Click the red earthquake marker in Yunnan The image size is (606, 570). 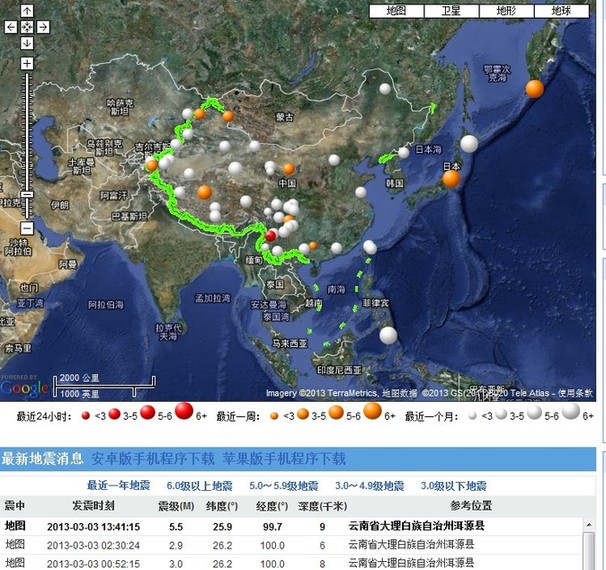point(271,236)
